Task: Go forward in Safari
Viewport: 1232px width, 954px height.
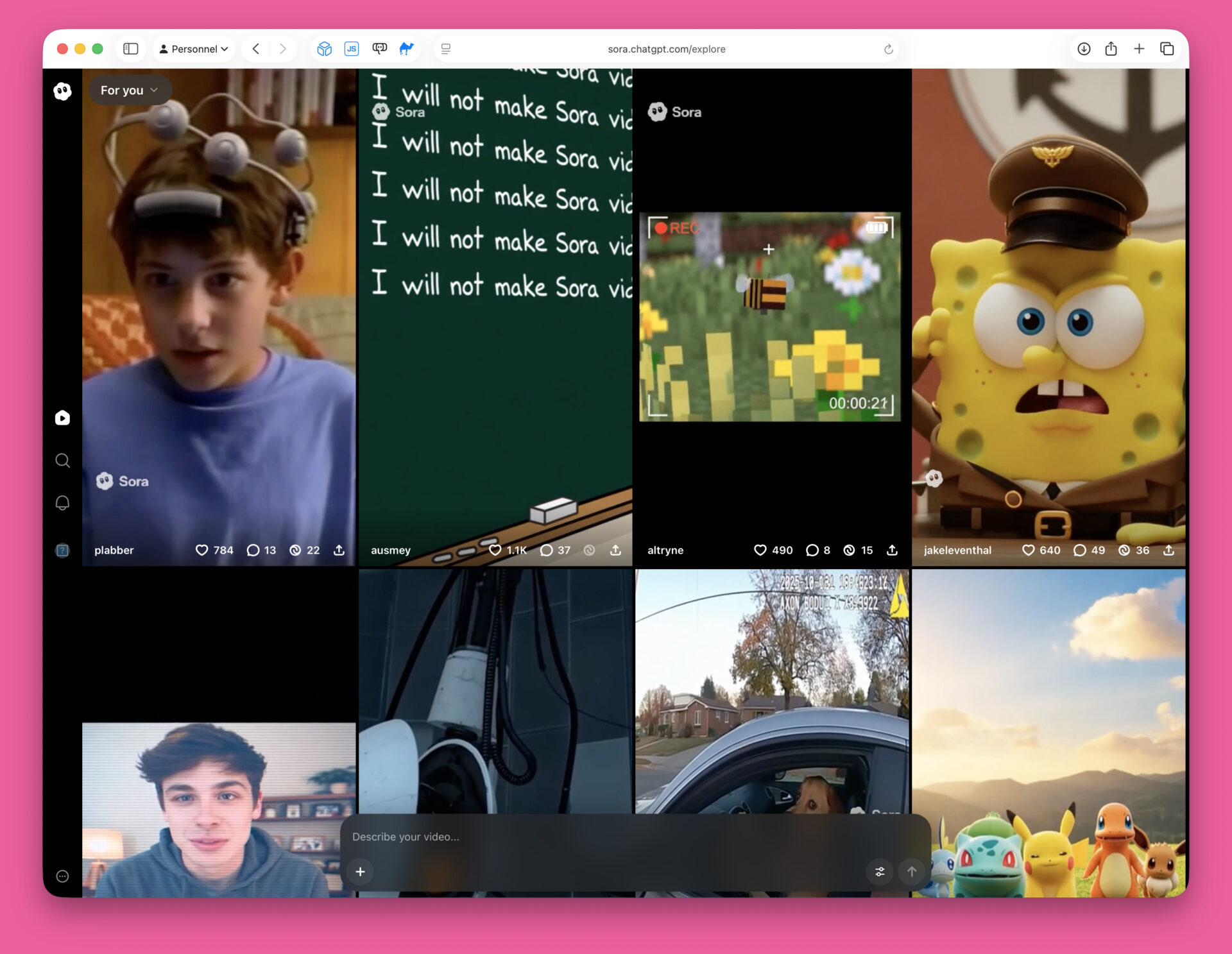Action: coord(283,49)
